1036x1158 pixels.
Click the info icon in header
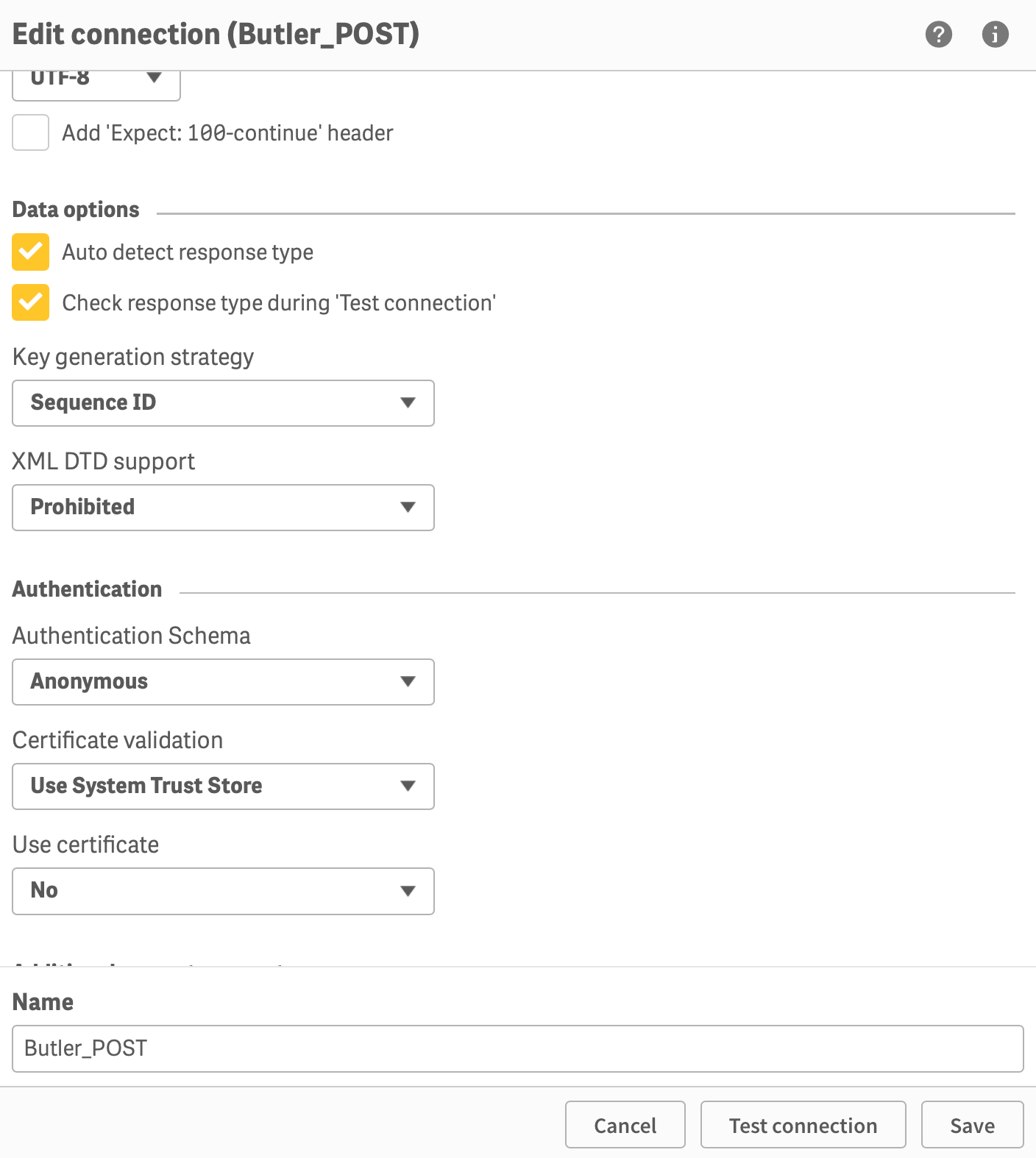point(995,34)
